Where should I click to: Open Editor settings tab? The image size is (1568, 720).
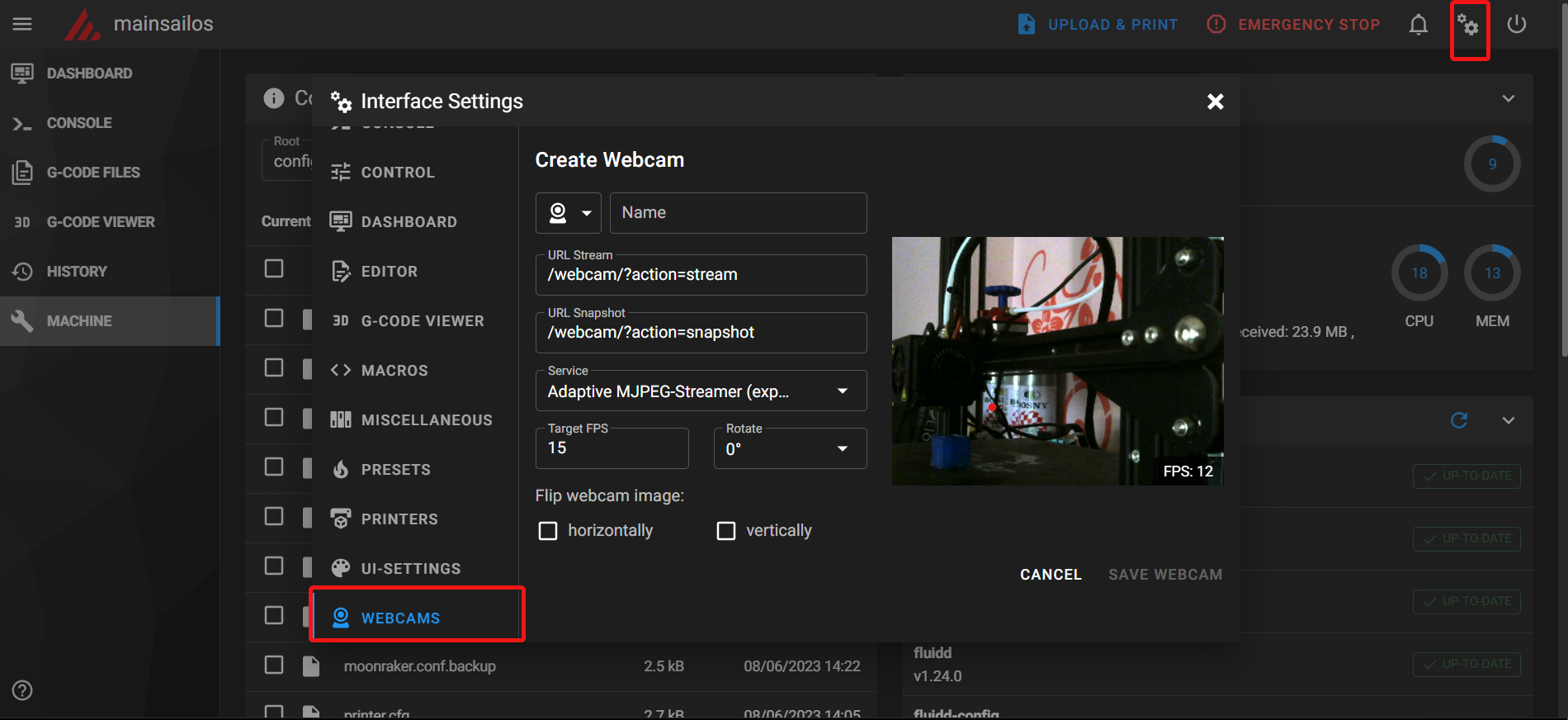[x=415, y=272]
